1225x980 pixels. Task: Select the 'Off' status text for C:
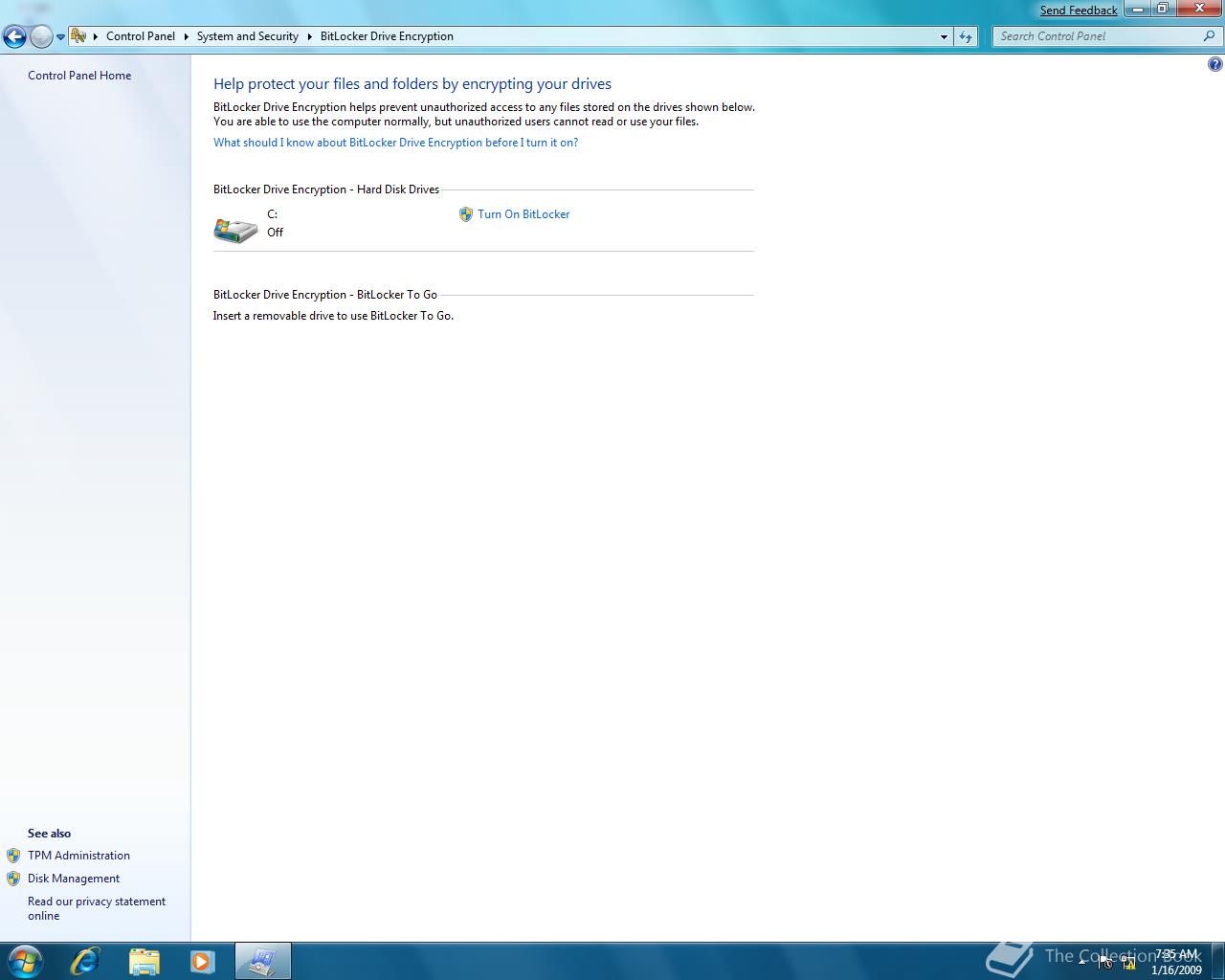(x=276, y=233)
